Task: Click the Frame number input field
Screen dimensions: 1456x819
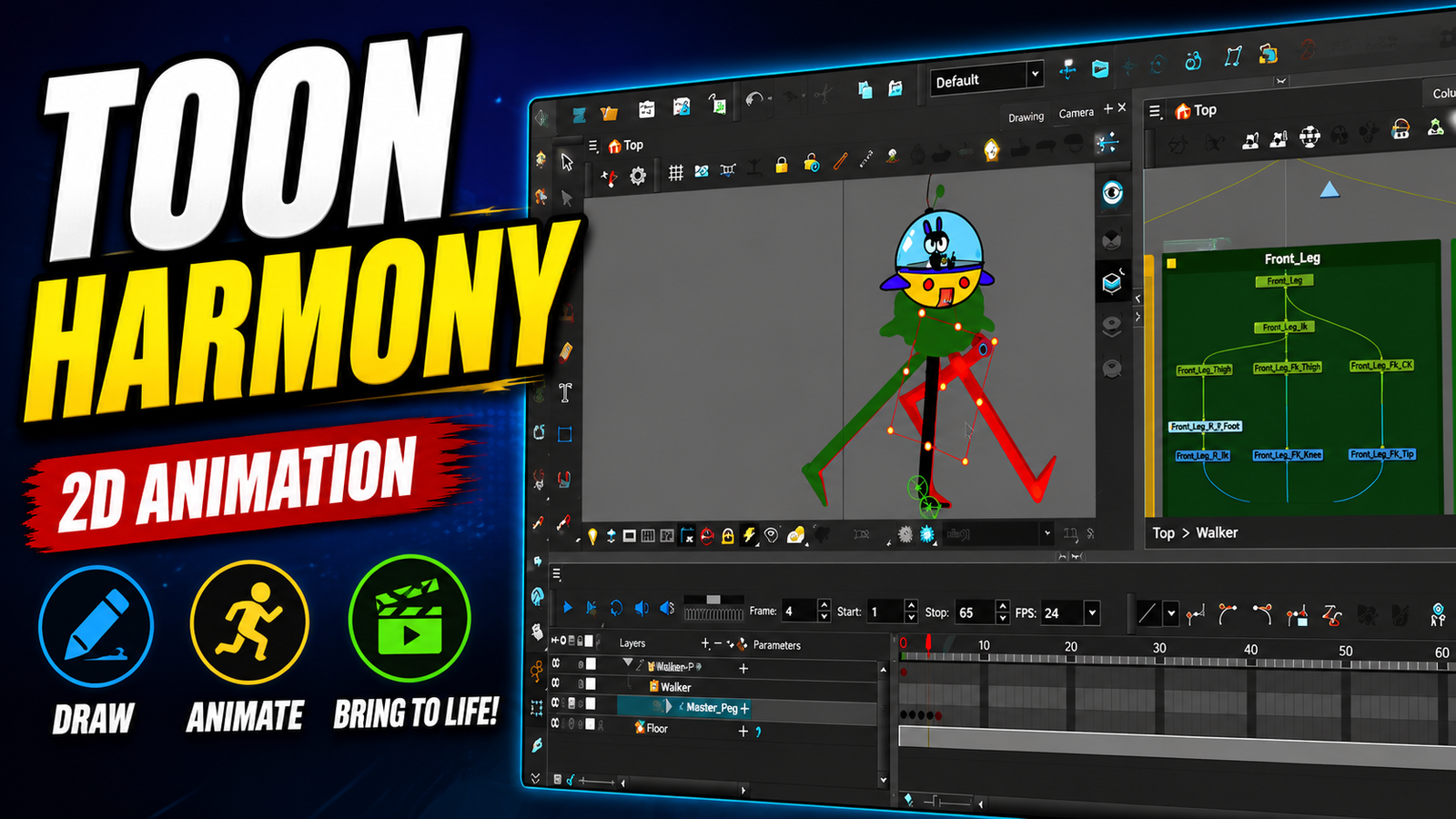Action: (799, 612)
